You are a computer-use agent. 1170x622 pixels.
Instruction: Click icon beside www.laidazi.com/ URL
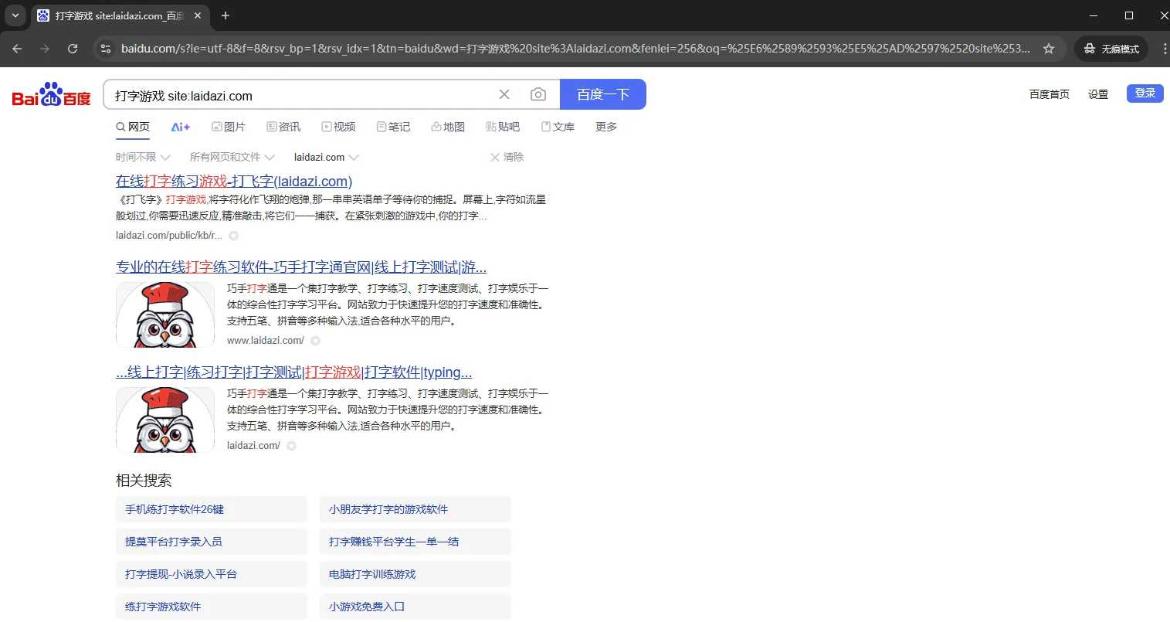(316, 341)
